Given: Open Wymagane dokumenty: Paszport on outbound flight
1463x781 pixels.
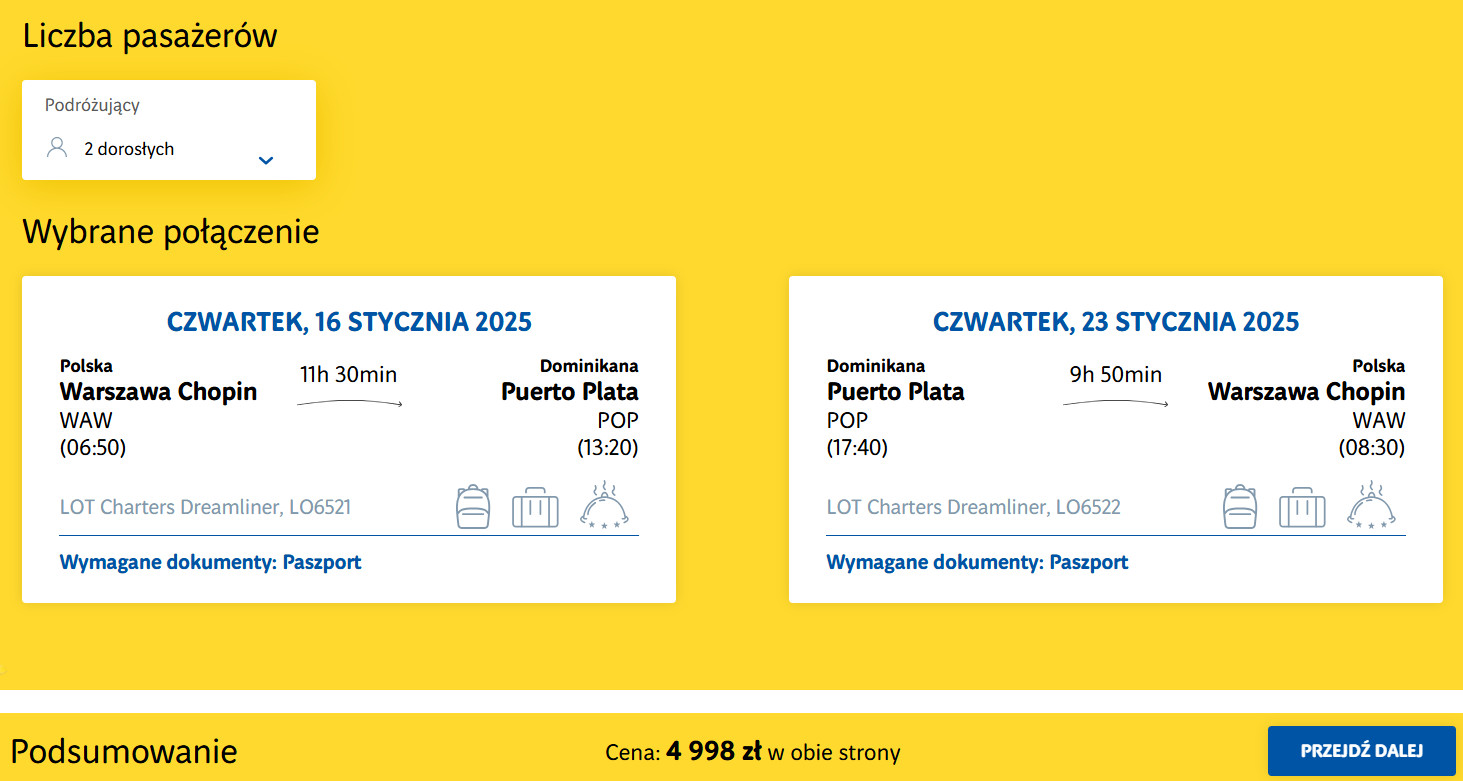Looking at the screenshot, I should point(210,562).
